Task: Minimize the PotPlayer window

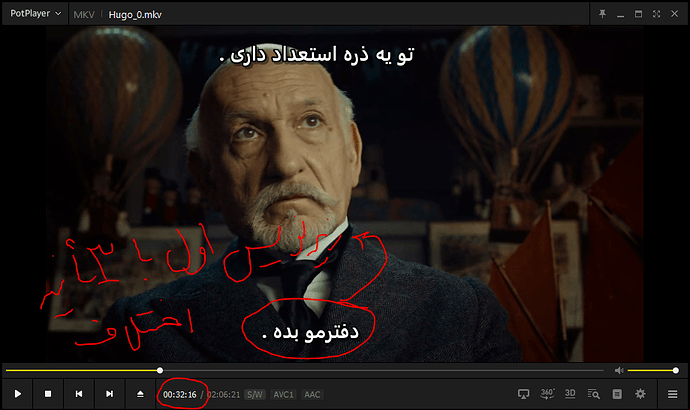Action: (x=620, y=14)
